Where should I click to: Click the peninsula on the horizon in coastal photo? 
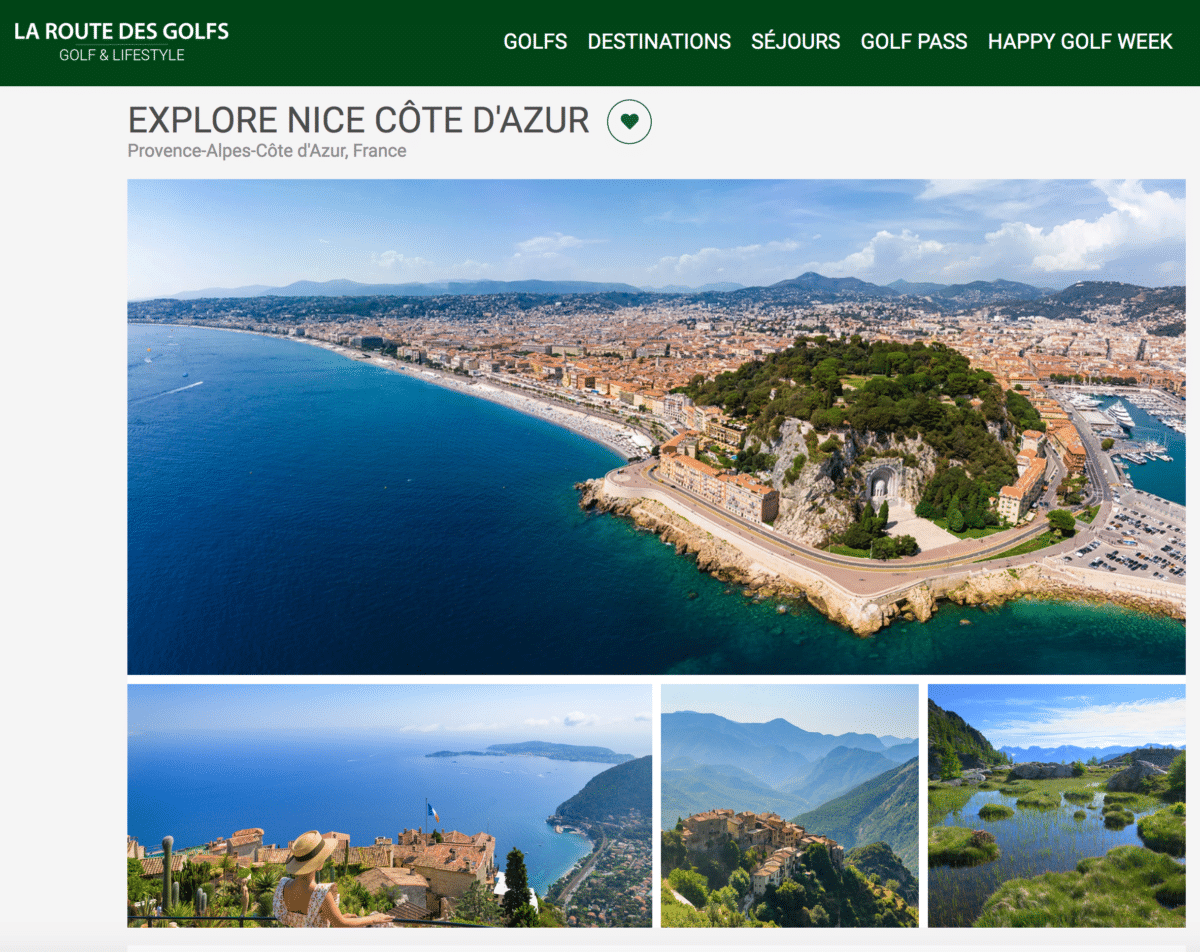tap(540, 750)
